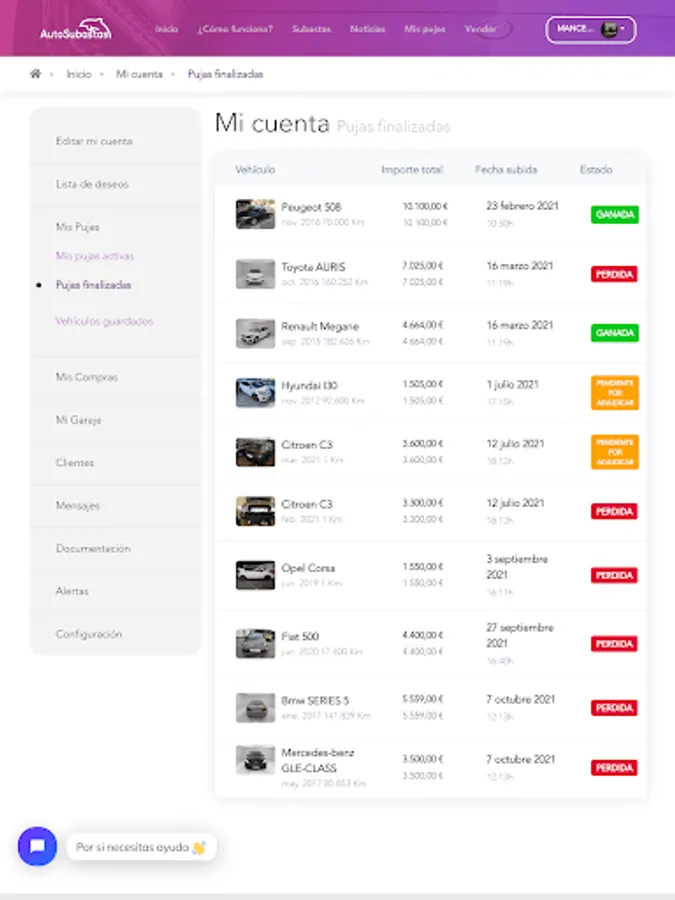Open the Renault Megane vehicle name
This screenshot has width=675, height=900.
[x=320, y=327]
